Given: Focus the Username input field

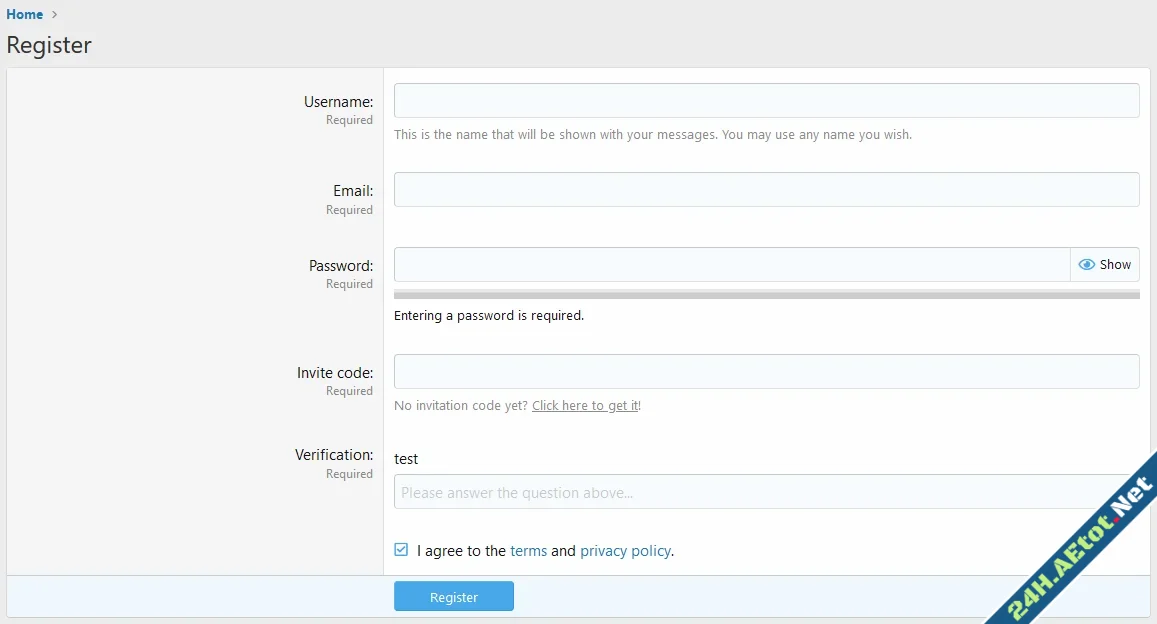Looking at the screenshot, I should tap(766, 100).
